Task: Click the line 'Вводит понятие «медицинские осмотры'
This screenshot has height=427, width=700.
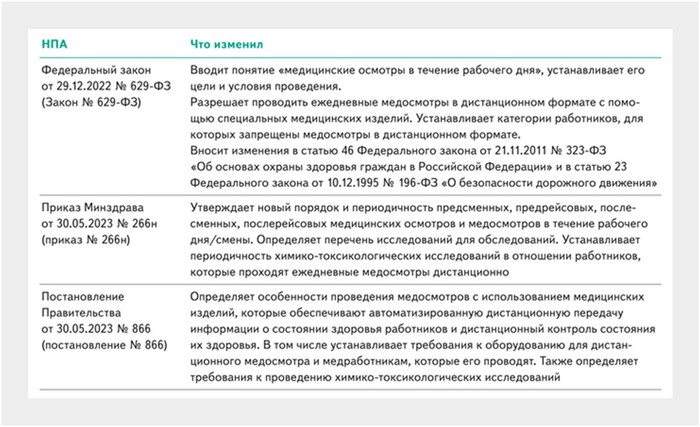Action: point(417,70)
